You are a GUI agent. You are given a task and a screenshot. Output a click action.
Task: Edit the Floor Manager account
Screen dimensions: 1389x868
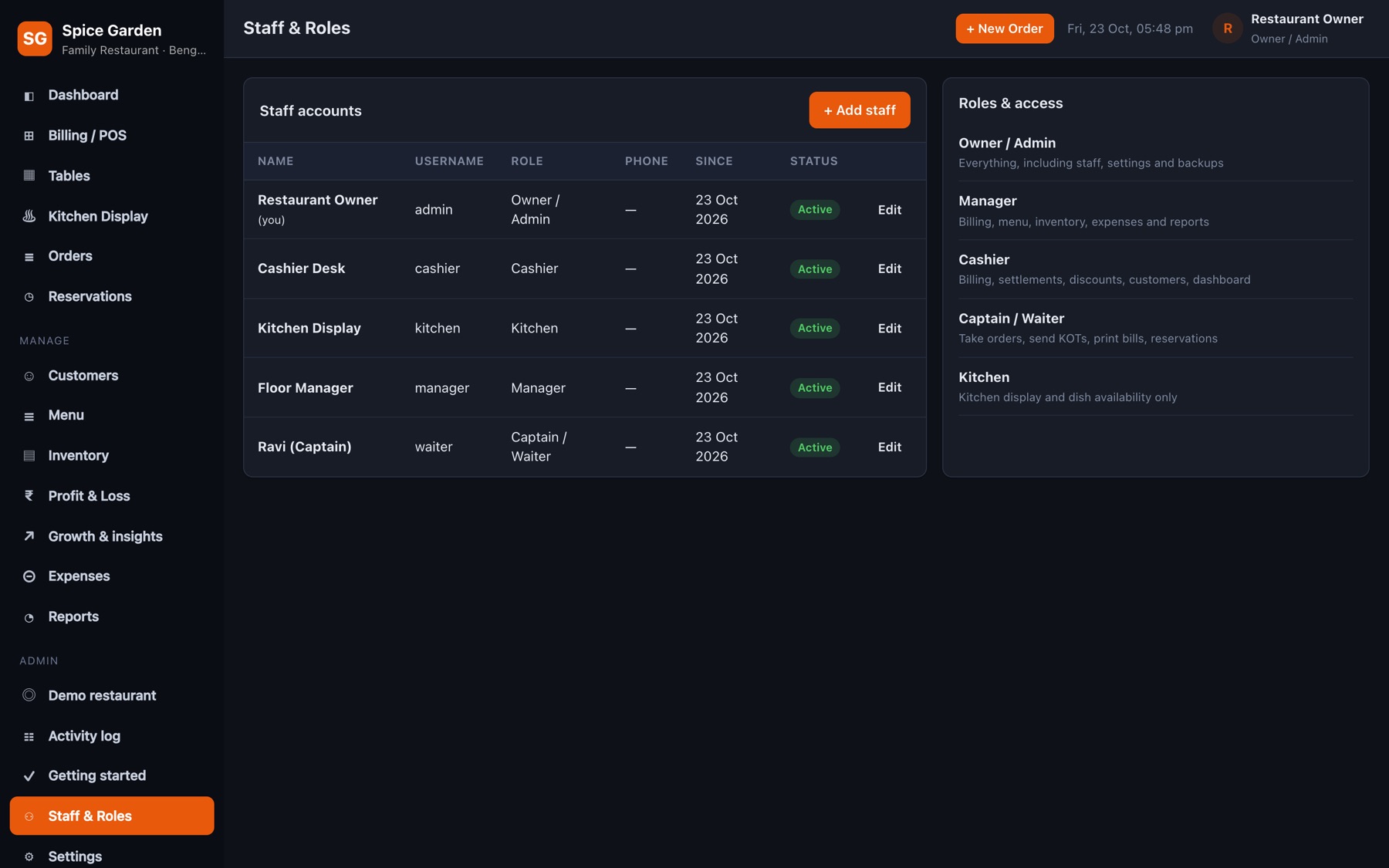889,387
